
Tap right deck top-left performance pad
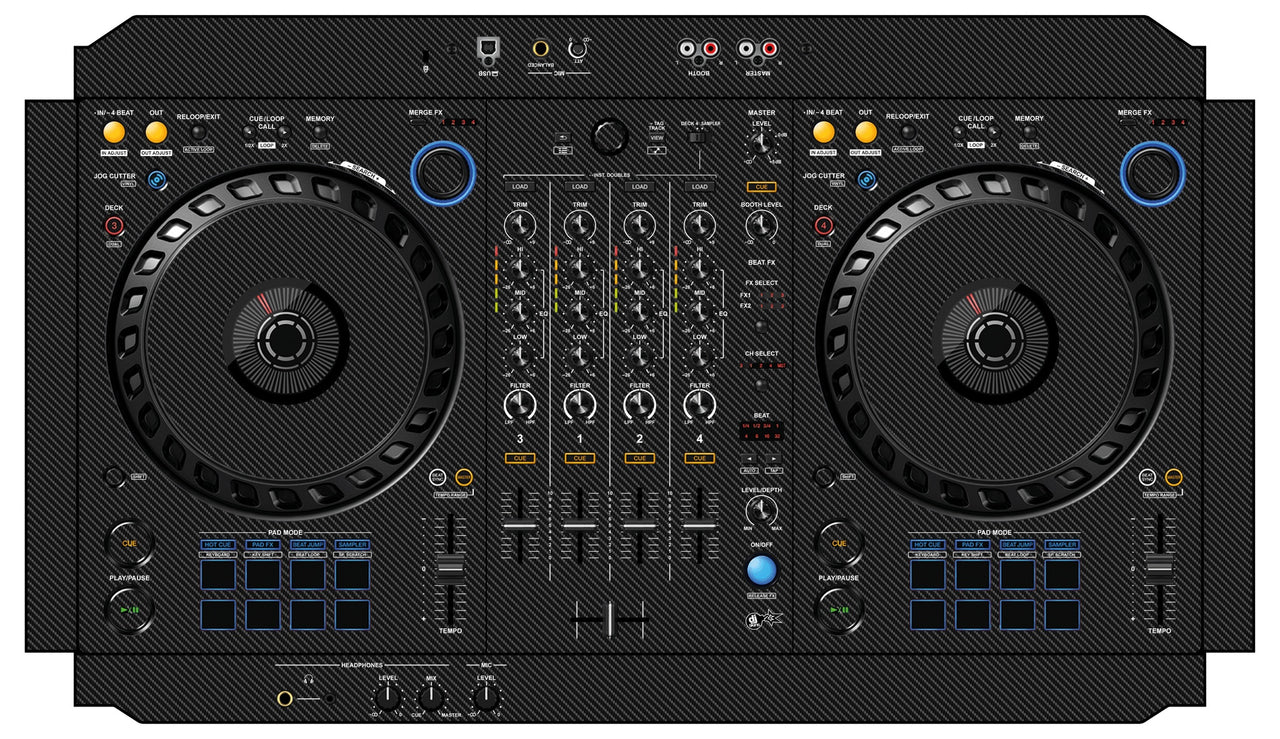point(928,574)
